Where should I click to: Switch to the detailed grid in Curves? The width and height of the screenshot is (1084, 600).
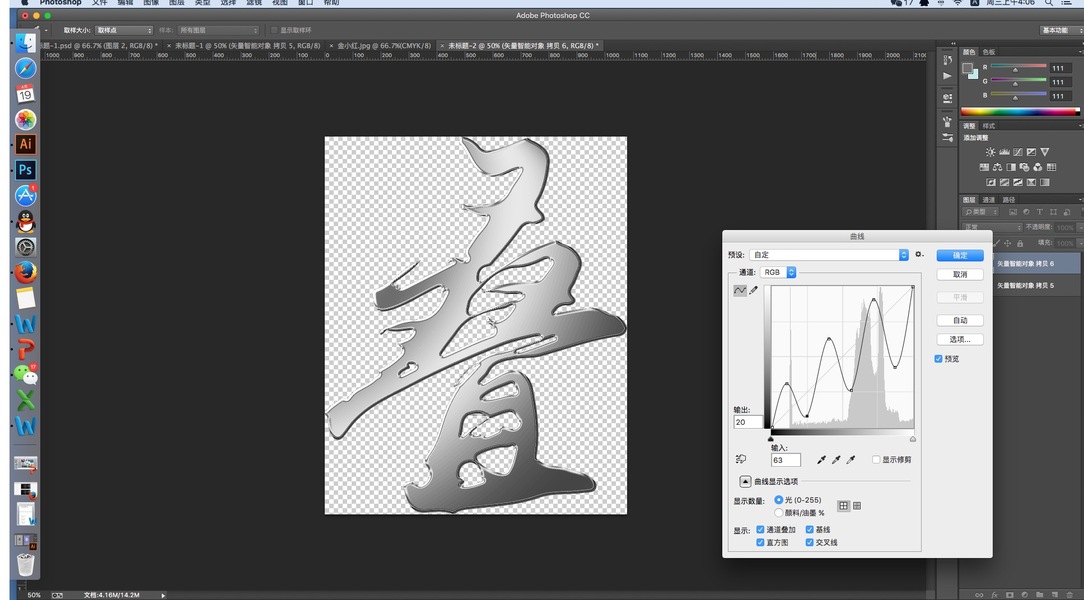[x=857, y=506]
